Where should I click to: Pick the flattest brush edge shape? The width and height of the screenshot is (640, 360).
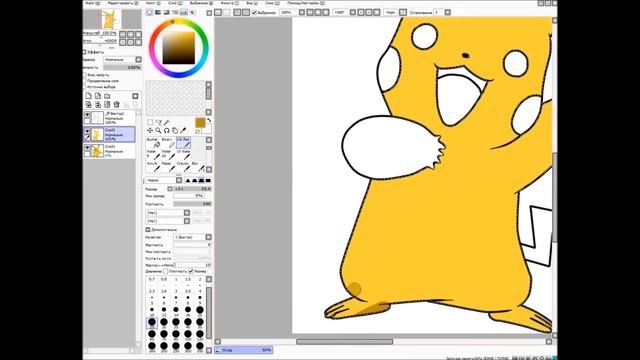click(x=209, y=180)
